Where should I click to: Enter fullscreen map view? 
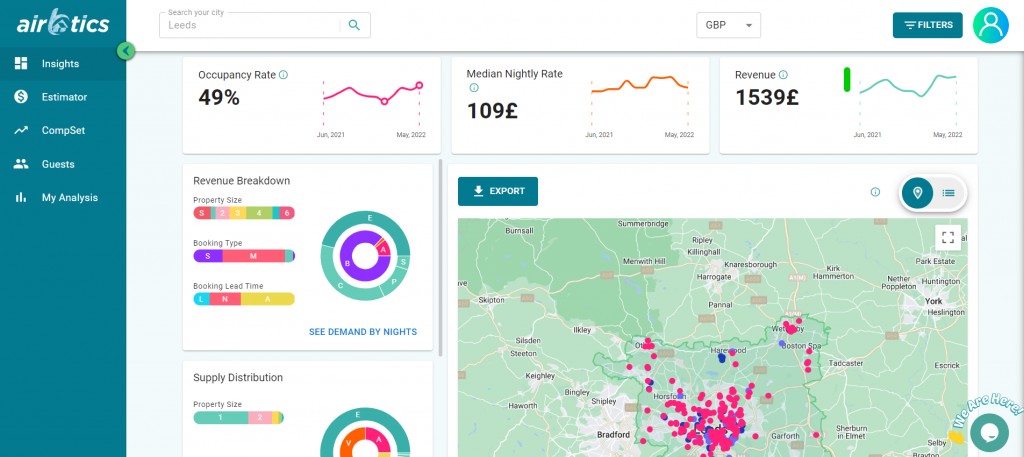pyautogui.click(x=948, y=238)
